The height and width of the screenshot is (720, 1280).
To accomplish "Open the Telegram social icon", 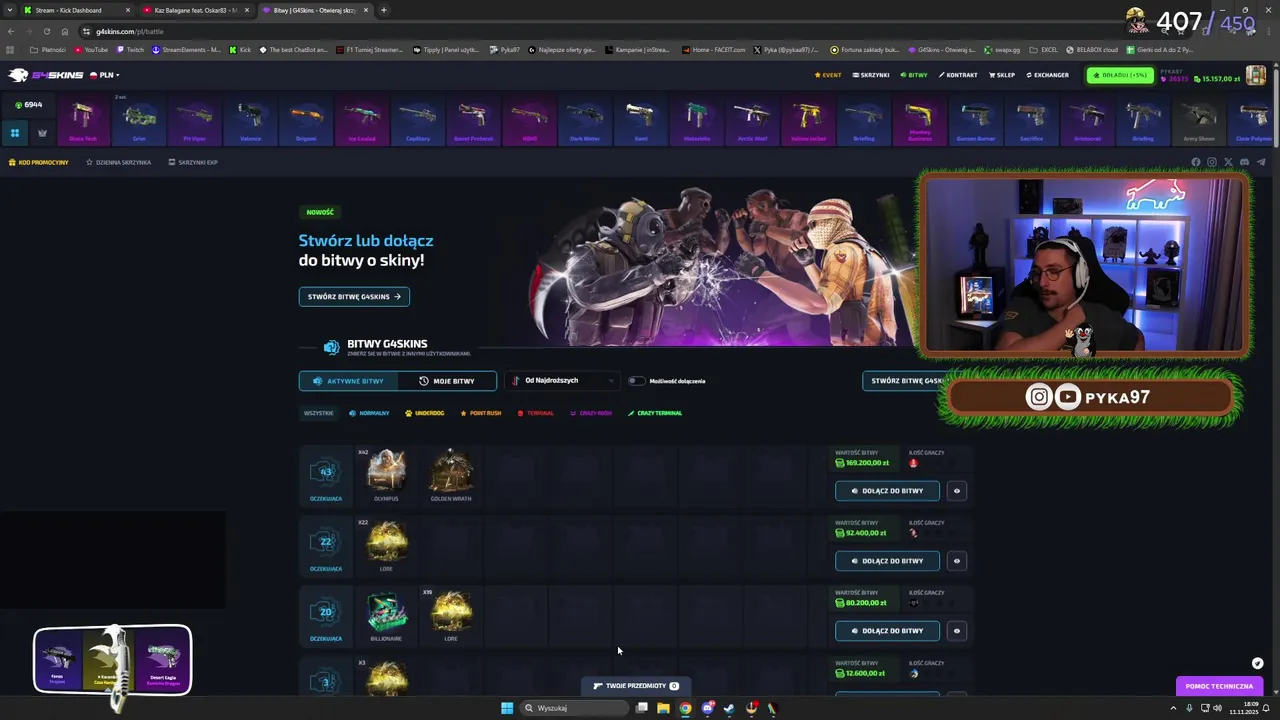I will pyautogui.click(x=1260, y=162).
